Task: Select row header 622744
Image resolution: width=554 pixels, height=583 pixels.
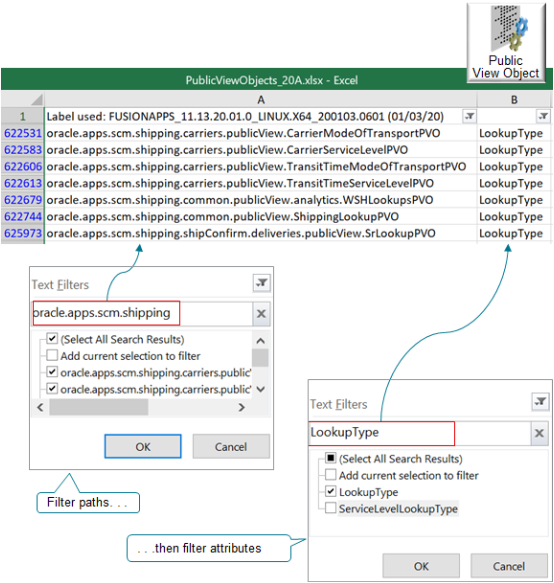Action: tap(23, 216)
